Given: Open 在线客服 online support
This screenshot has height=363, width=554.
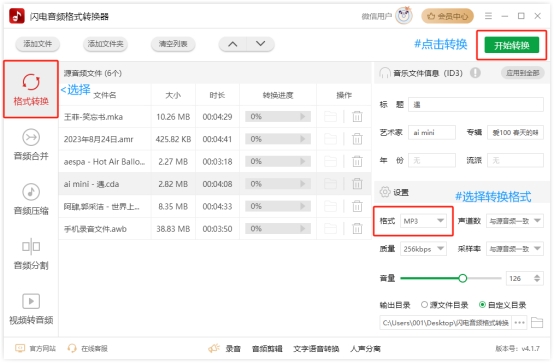Looking at the screenshot, I should (x=87, y=349).
